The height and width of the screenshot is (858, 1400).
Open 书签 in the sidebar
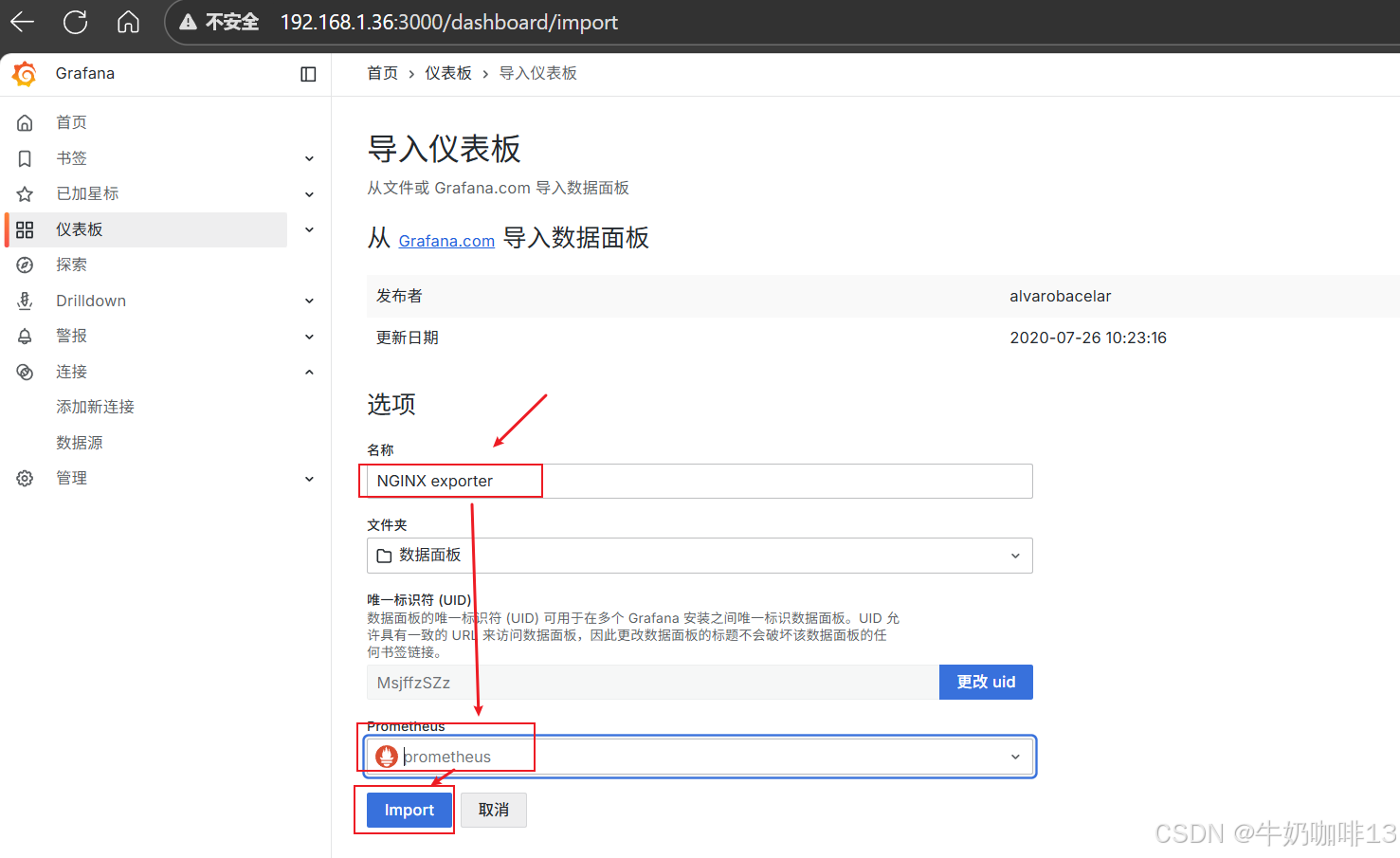point(71,158)
